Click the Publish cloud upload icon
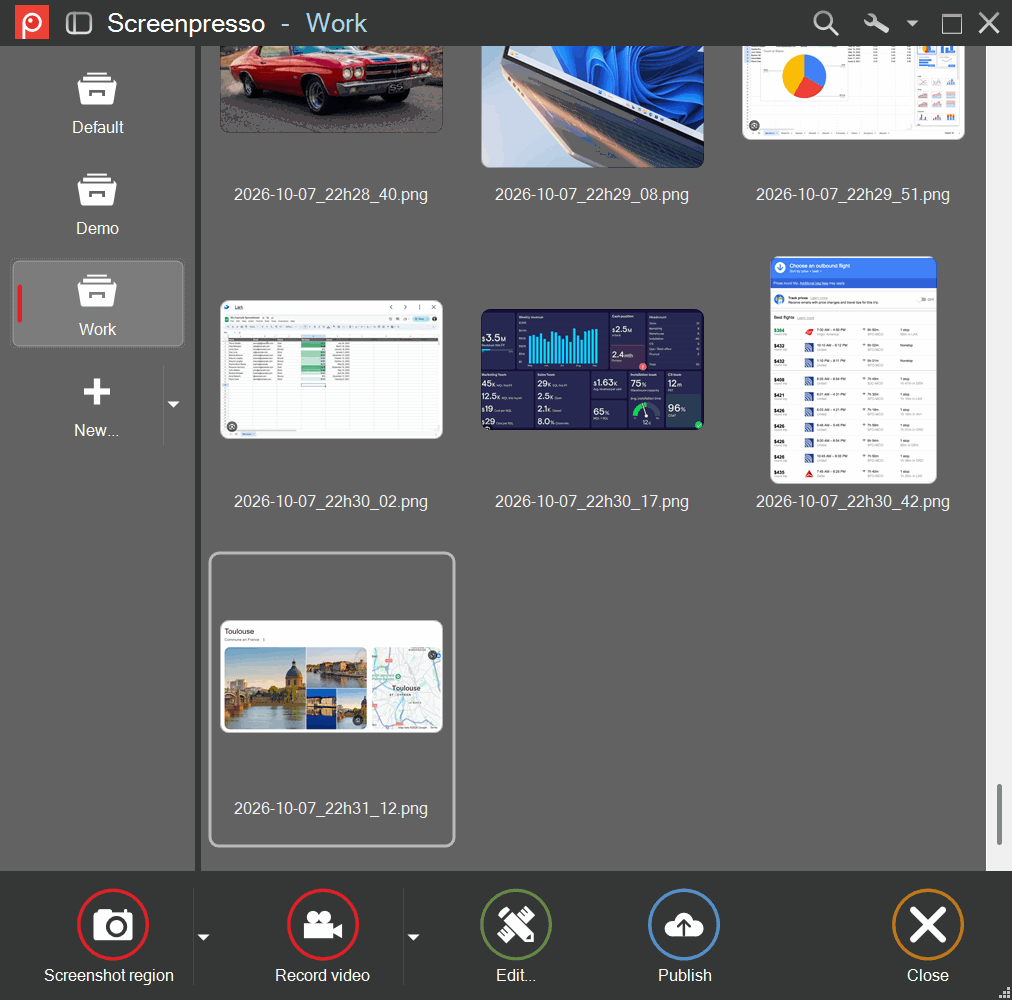The height and width of the screenshot is (1000, 1012). point(684,924)
